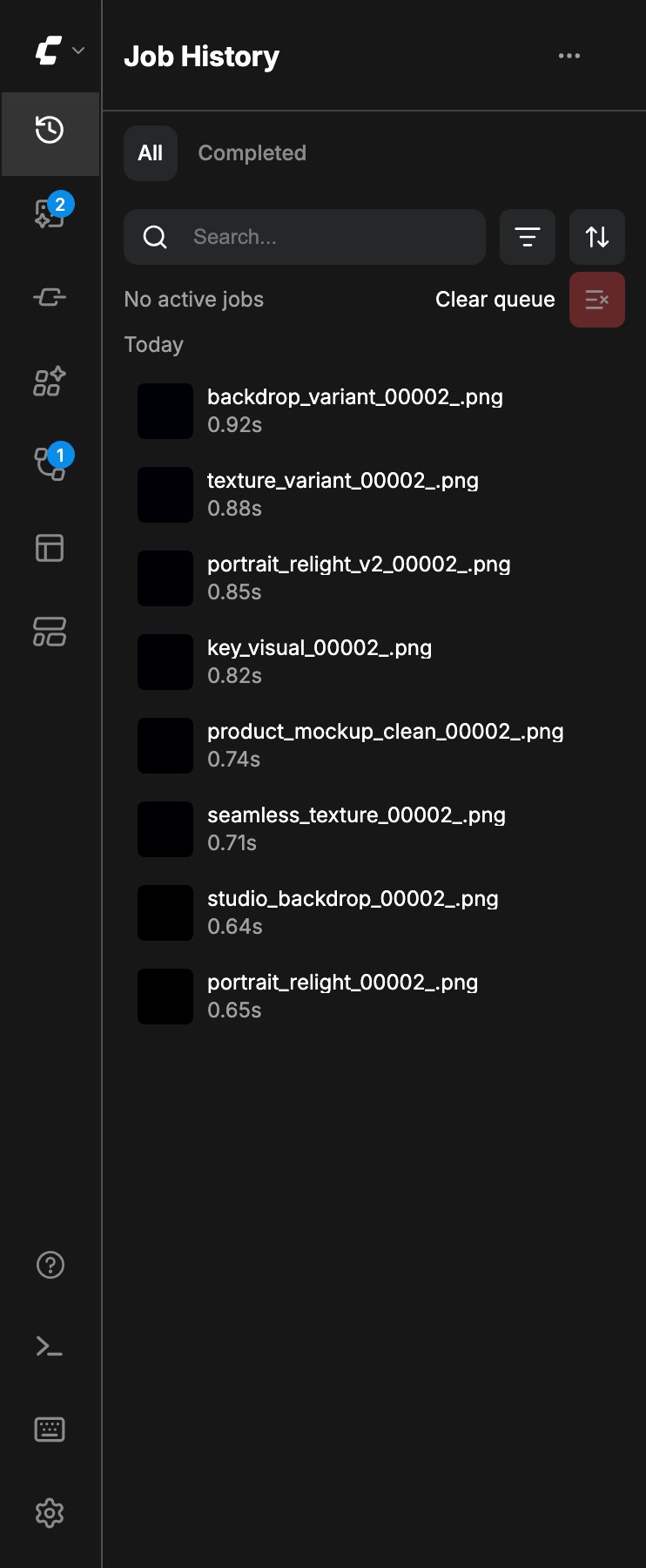Open the assets icon with badge 2
This screenshot has width=646, height=1568.
[x=50, y=213]
